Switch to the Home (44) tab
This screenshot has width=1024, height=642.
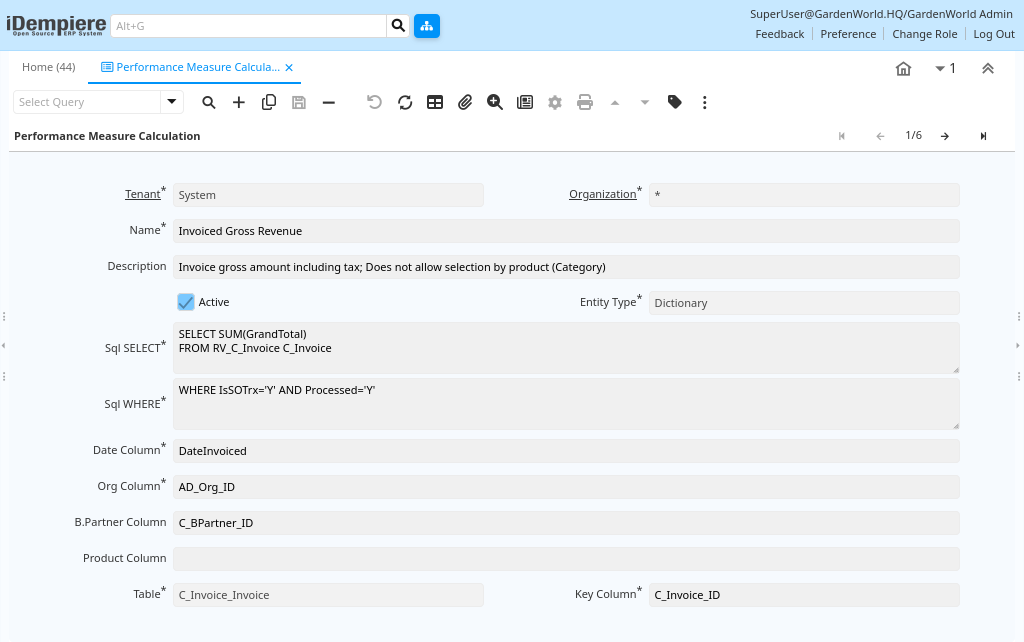pyautogui.click(x=49, y=67)
